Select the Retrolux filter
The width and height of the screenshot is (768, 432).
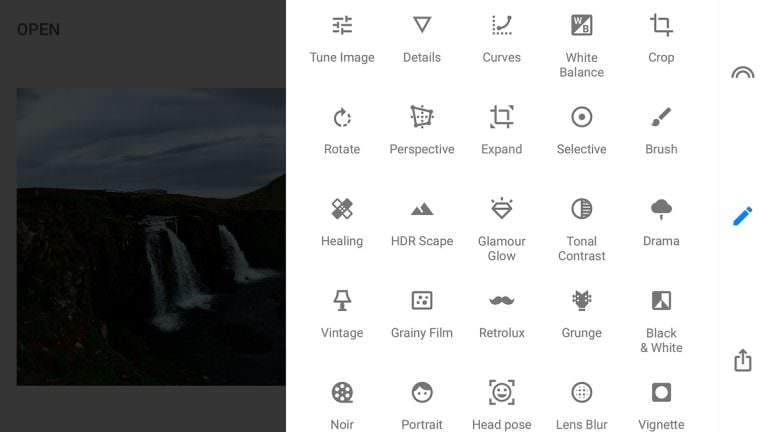coord(502,314)
